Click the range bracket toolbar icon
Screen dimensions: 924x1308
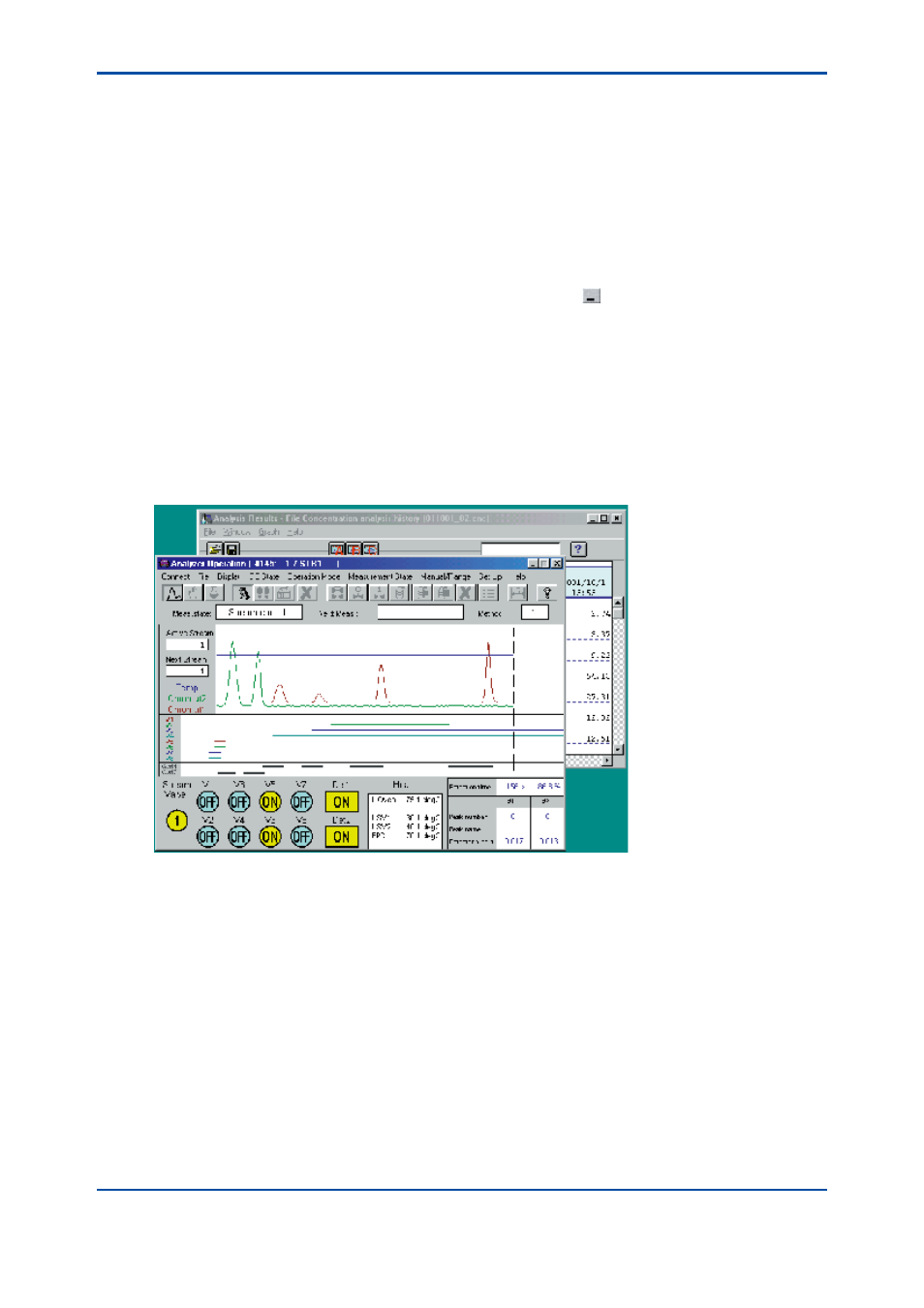[517, 593]
